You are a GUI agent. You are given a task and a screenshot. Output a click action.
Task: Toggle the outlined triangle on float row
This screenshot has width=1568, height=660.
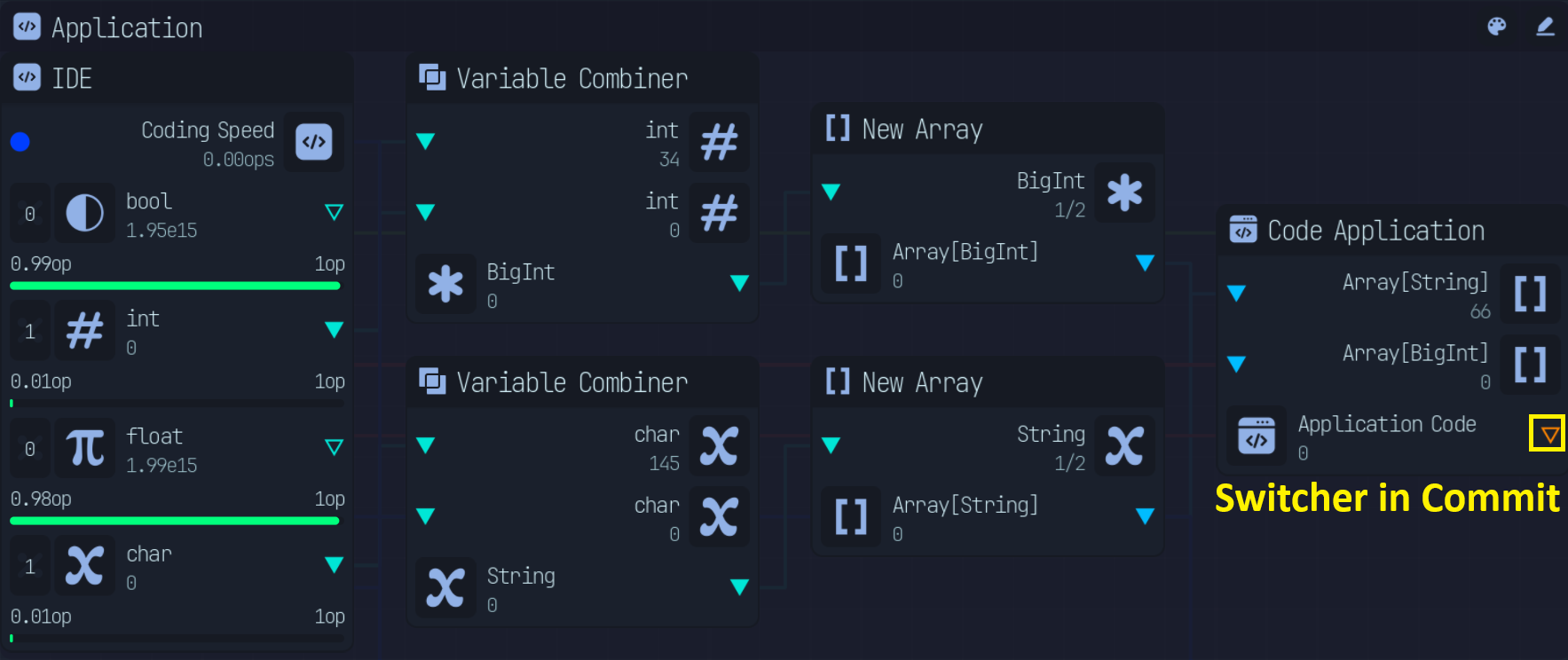(334, 447)
